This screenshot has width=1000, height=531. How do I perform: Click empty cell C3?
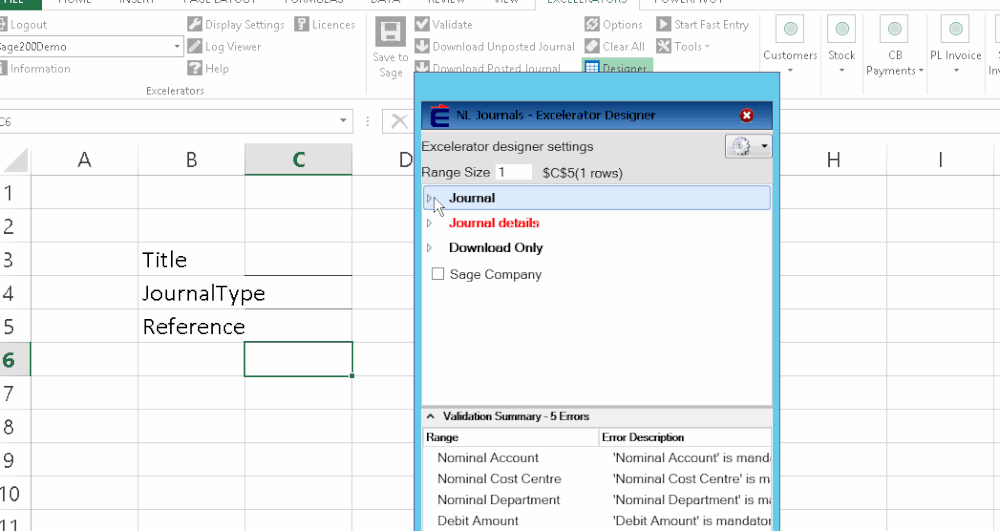[298, 259]
